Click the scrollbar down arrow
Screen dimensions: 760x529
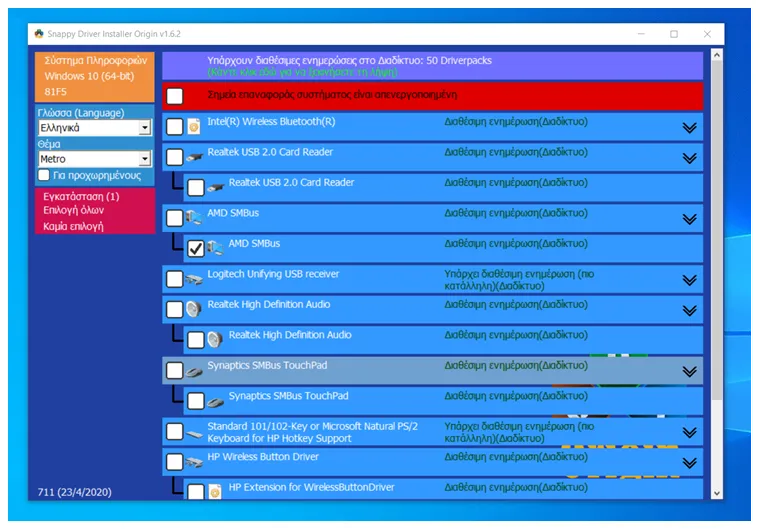pyautogui.click(x=717, y=493)
